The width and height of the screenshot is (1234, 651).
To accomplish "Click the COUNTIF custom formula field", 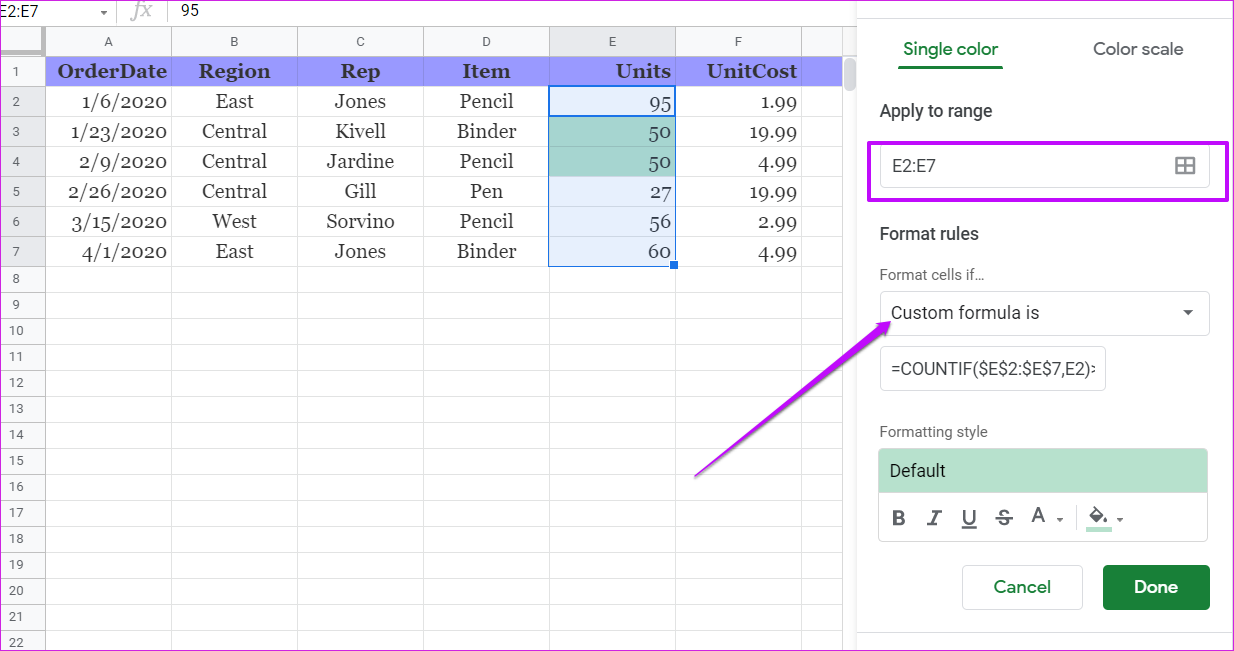I will (x=992, y=369).
